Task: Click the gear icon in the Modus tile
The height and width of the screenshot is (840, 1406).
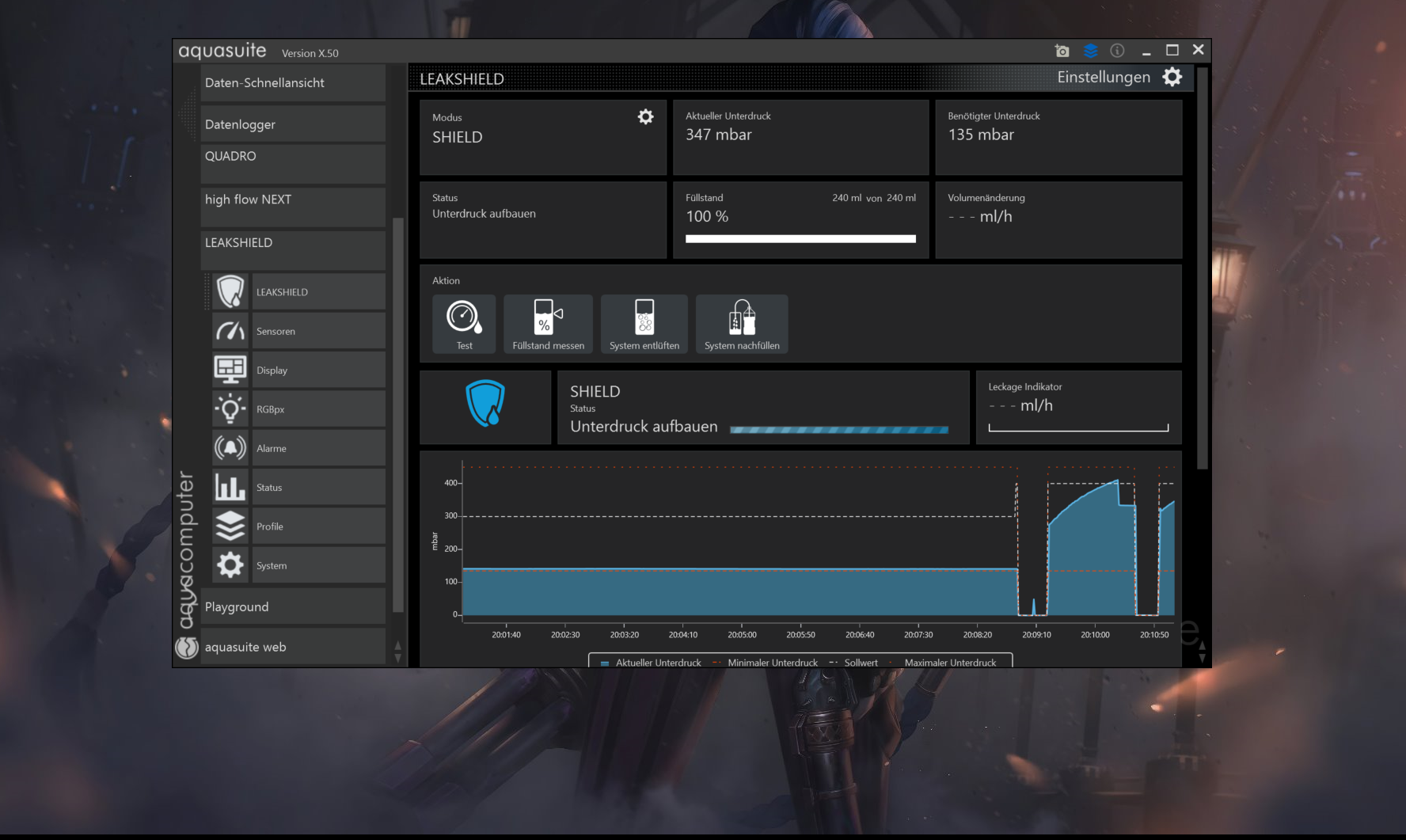Action: [646, 117]
